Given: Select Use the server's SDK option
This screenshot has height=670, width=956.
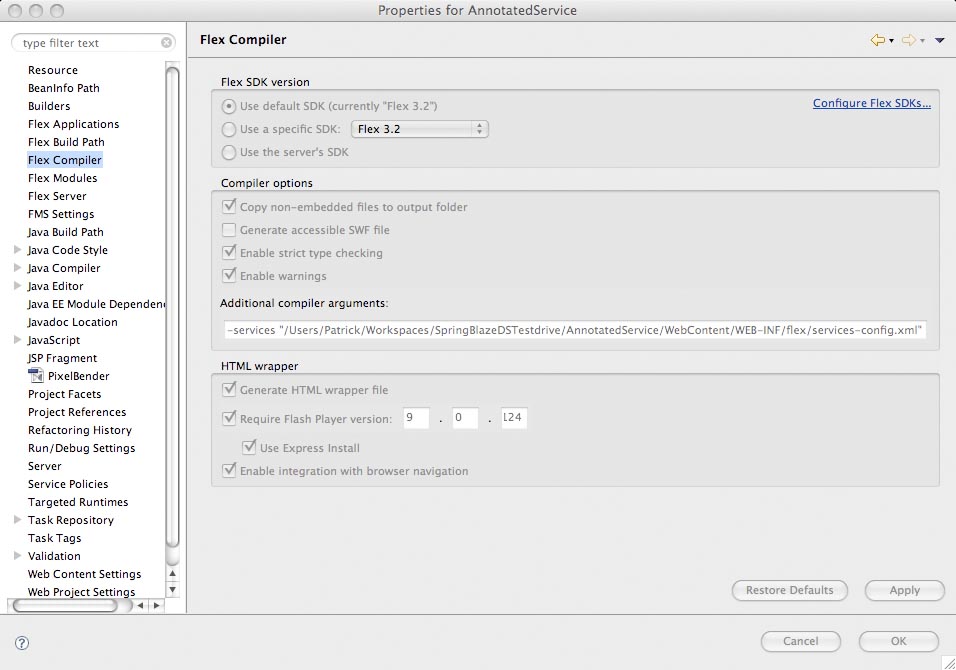Looking at the screenshot, I should (229, 152).
